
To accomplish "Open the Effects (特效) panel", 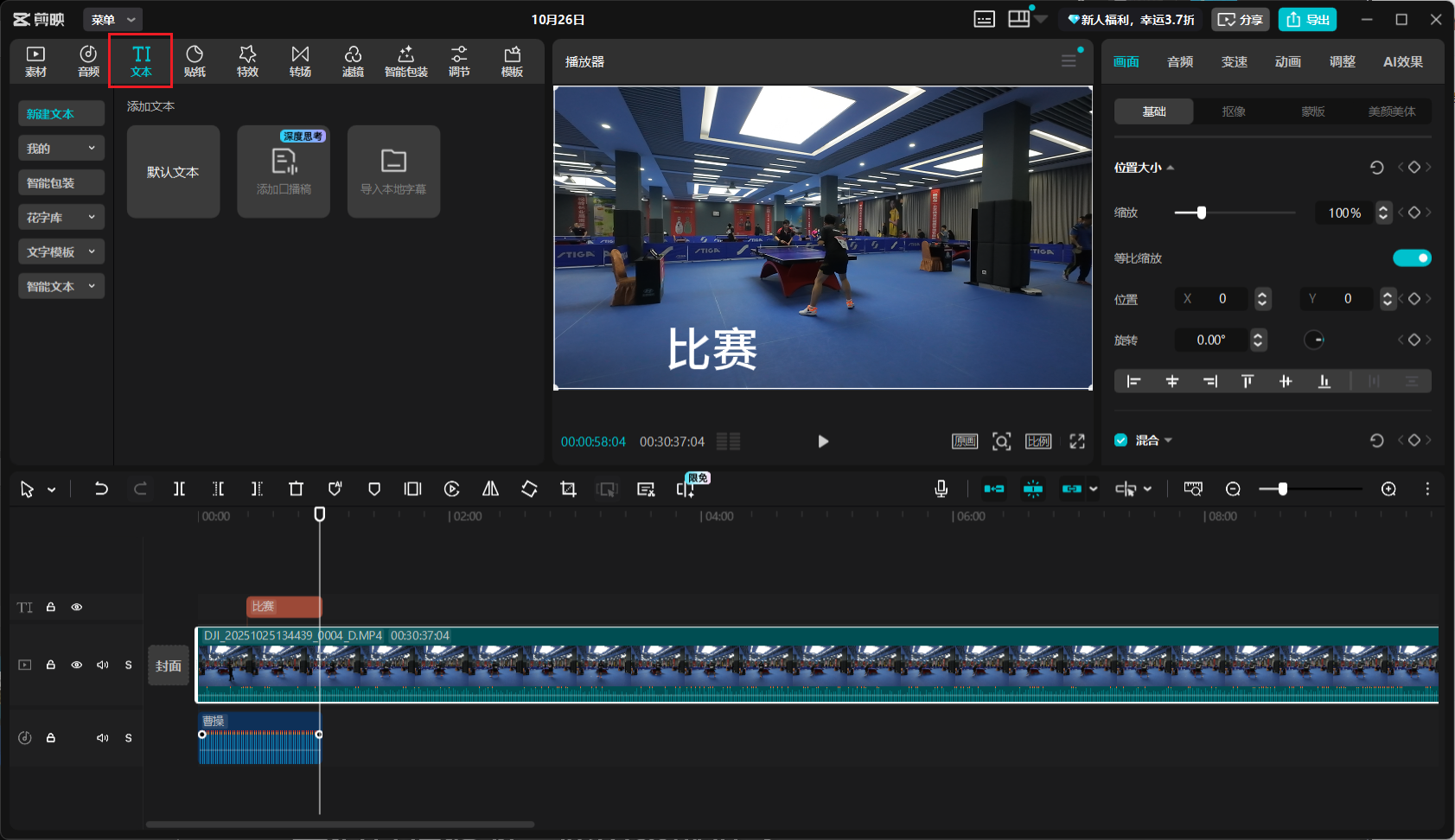I will [x=247, y=61].
